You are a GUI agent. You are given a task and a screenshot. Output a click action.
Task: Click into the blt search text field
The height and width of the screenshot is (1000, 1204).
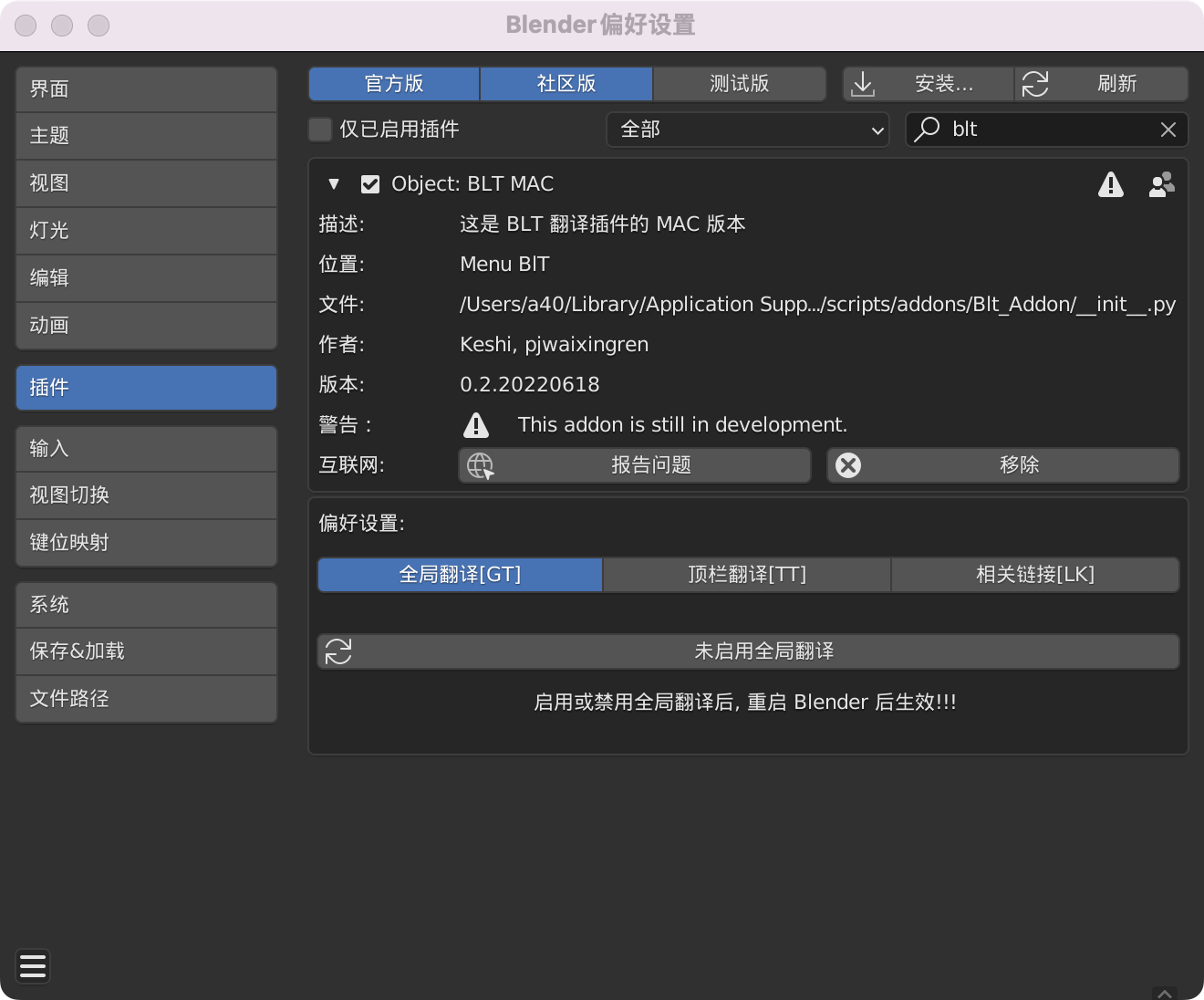[x=1047, y=130]
